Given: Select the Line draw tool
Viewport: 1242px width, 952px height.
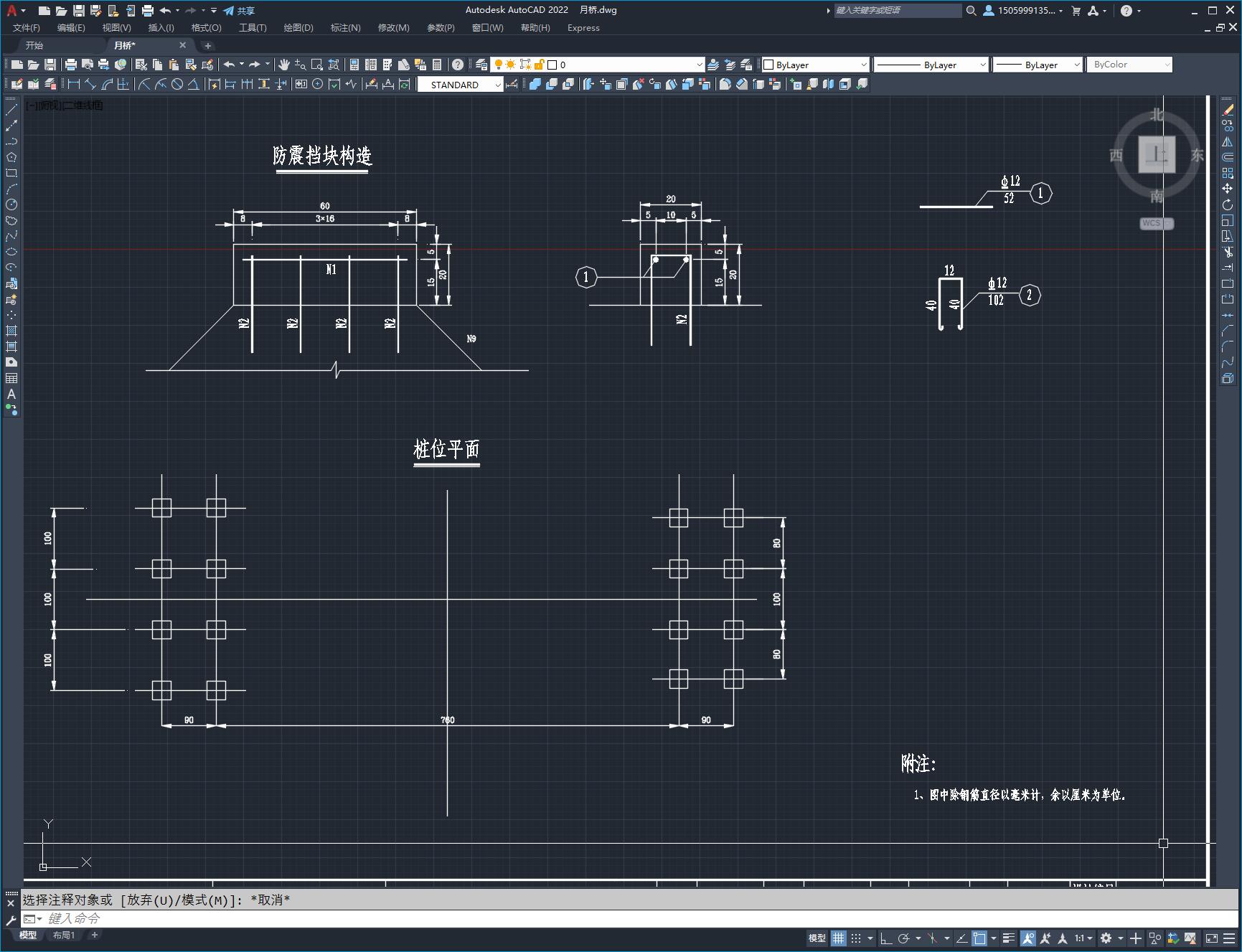Looking at the screenshot, I should 11,110.
